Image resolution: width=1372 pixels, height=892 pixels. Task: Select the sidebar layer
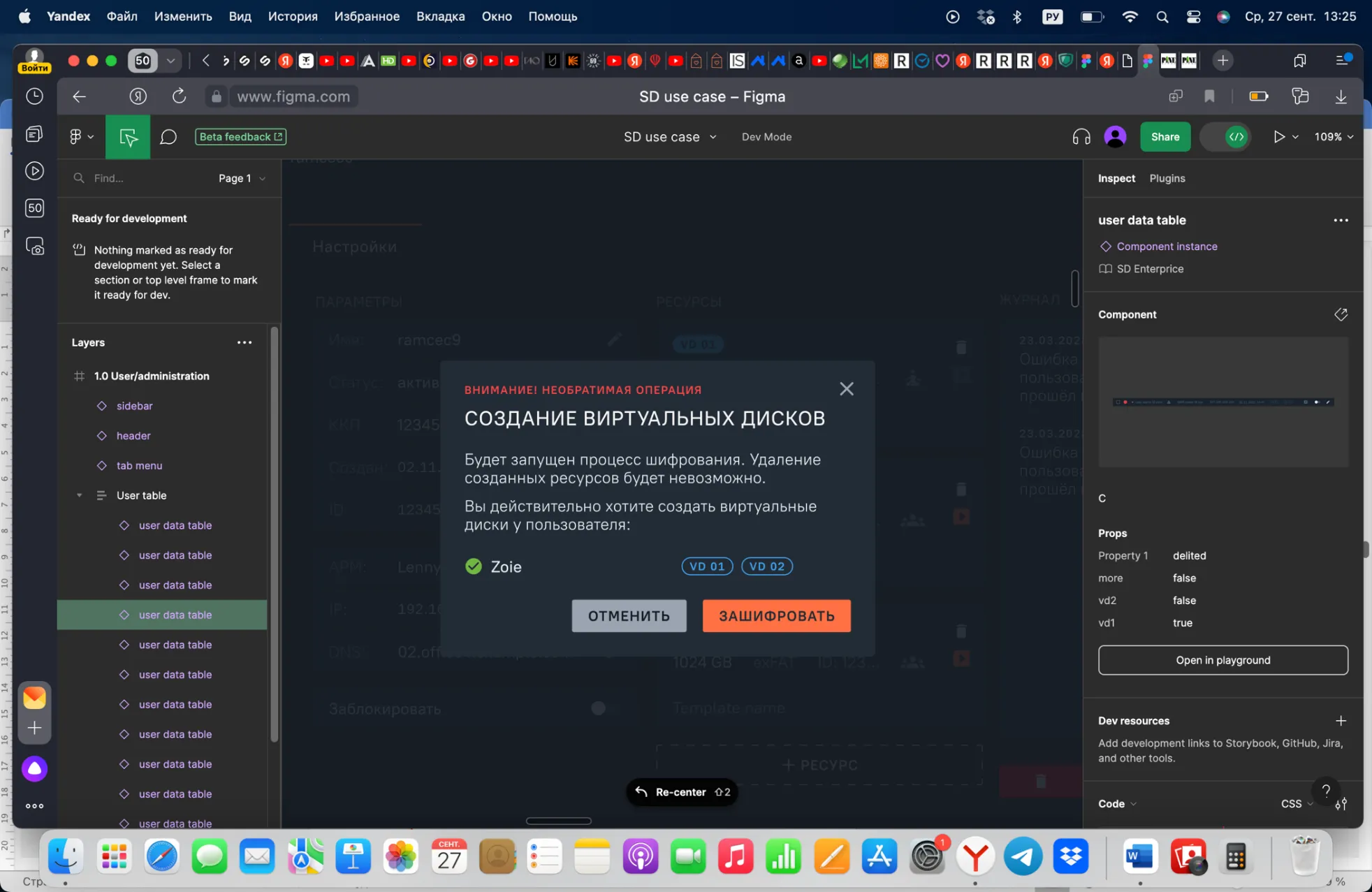click(134, 406)
